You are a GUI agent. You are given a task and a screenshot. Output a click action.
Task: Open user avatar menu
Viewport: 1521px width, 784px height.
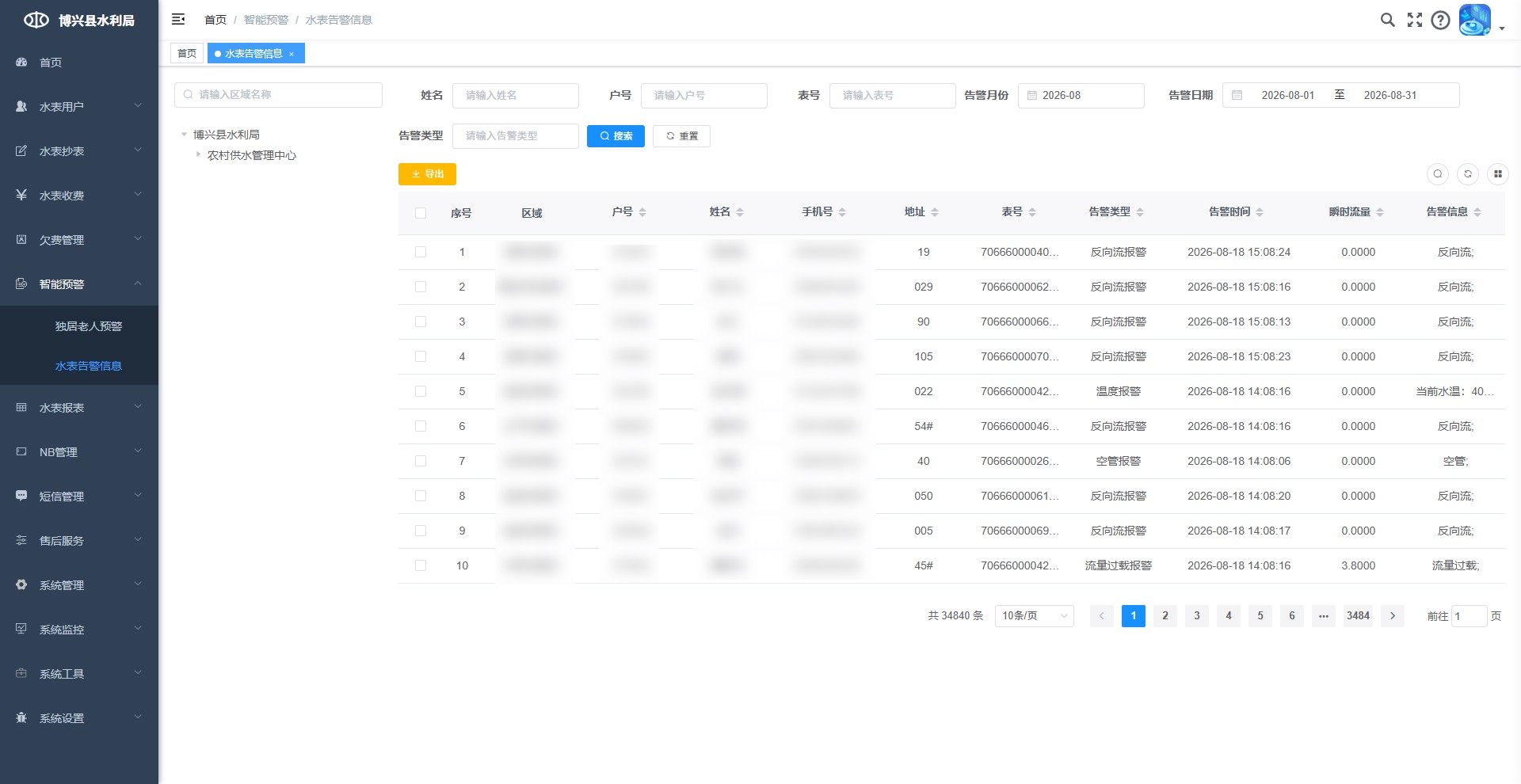click(1474, 20)
